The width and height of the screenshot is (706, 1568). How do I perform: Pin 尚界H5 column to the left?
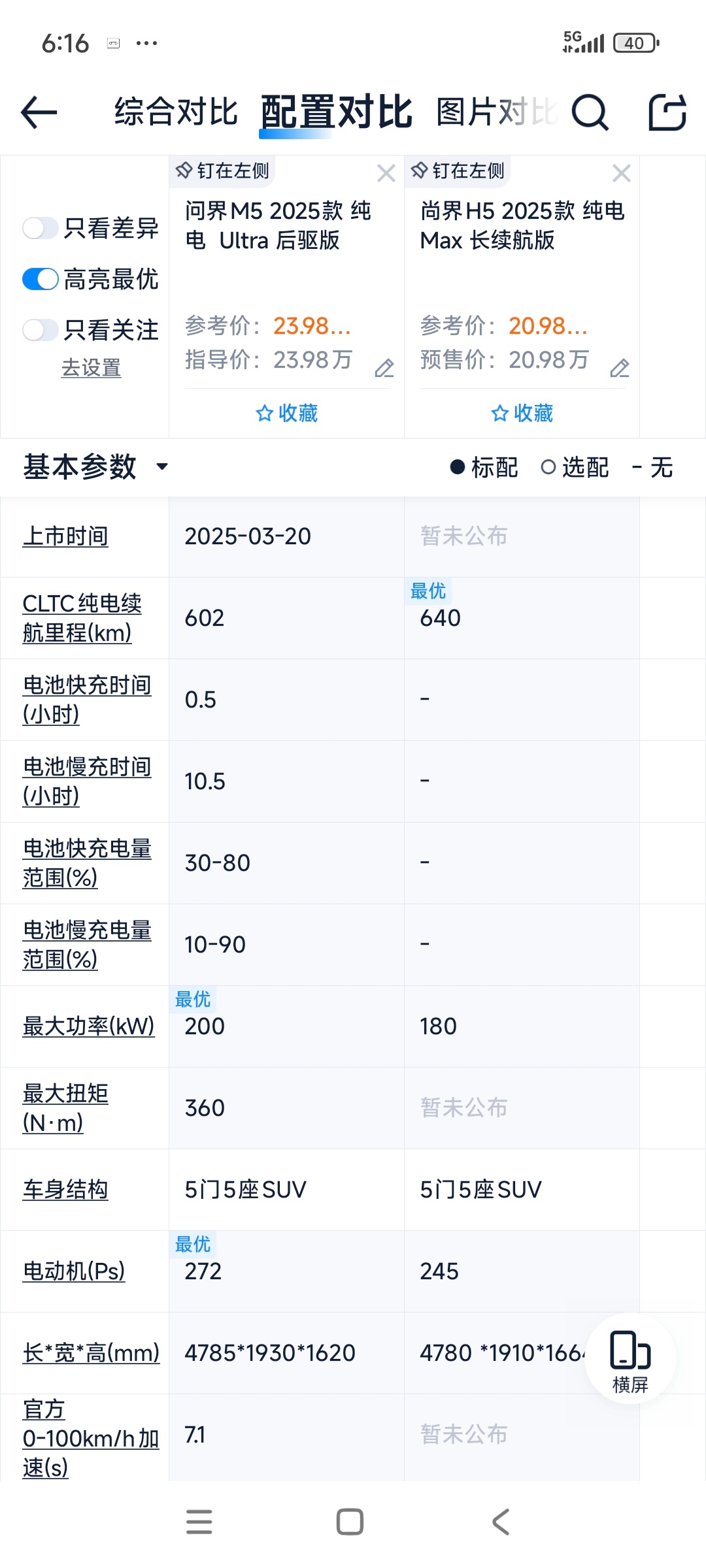pos(458,171)
